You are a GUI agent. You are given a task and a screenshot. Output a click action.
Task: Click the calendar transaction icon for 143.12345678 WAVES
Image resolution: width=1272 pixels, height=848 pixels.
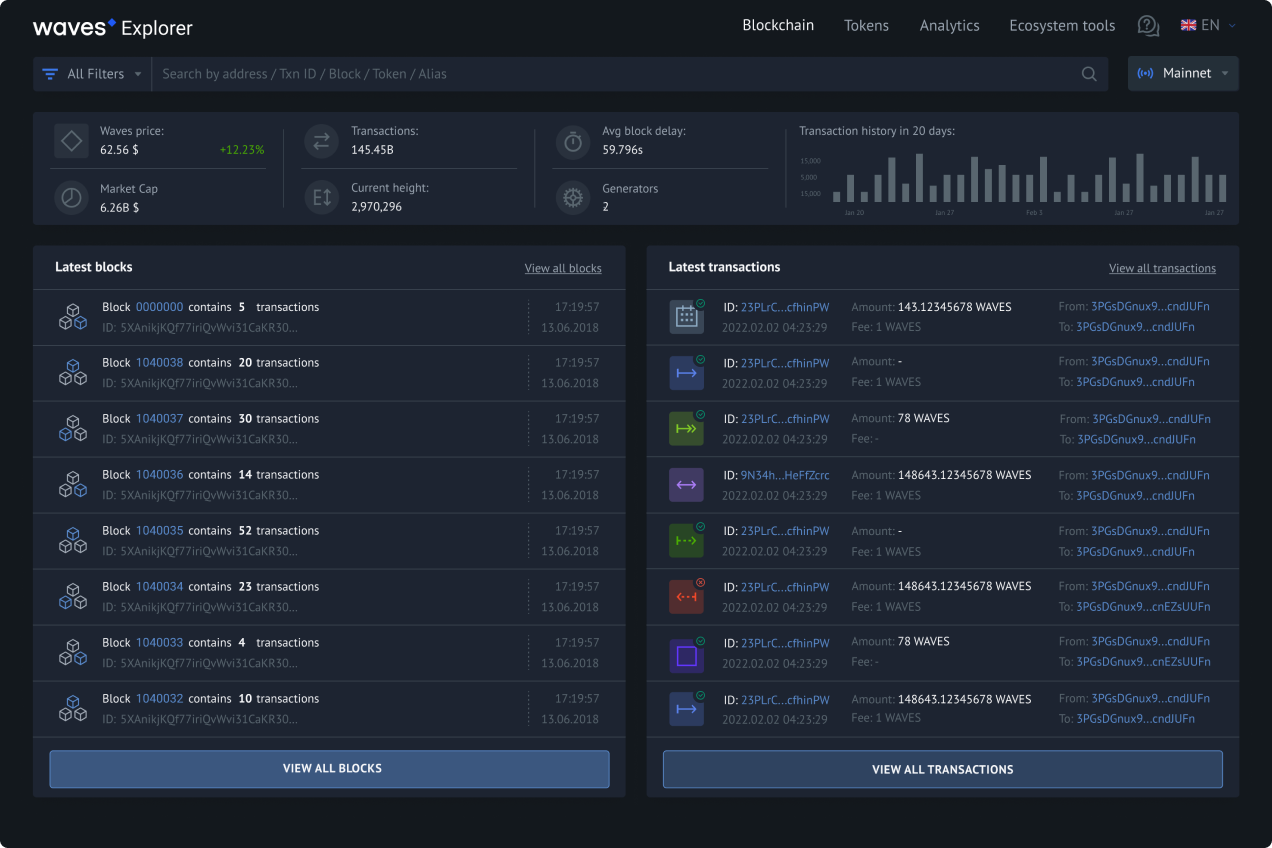687,317
